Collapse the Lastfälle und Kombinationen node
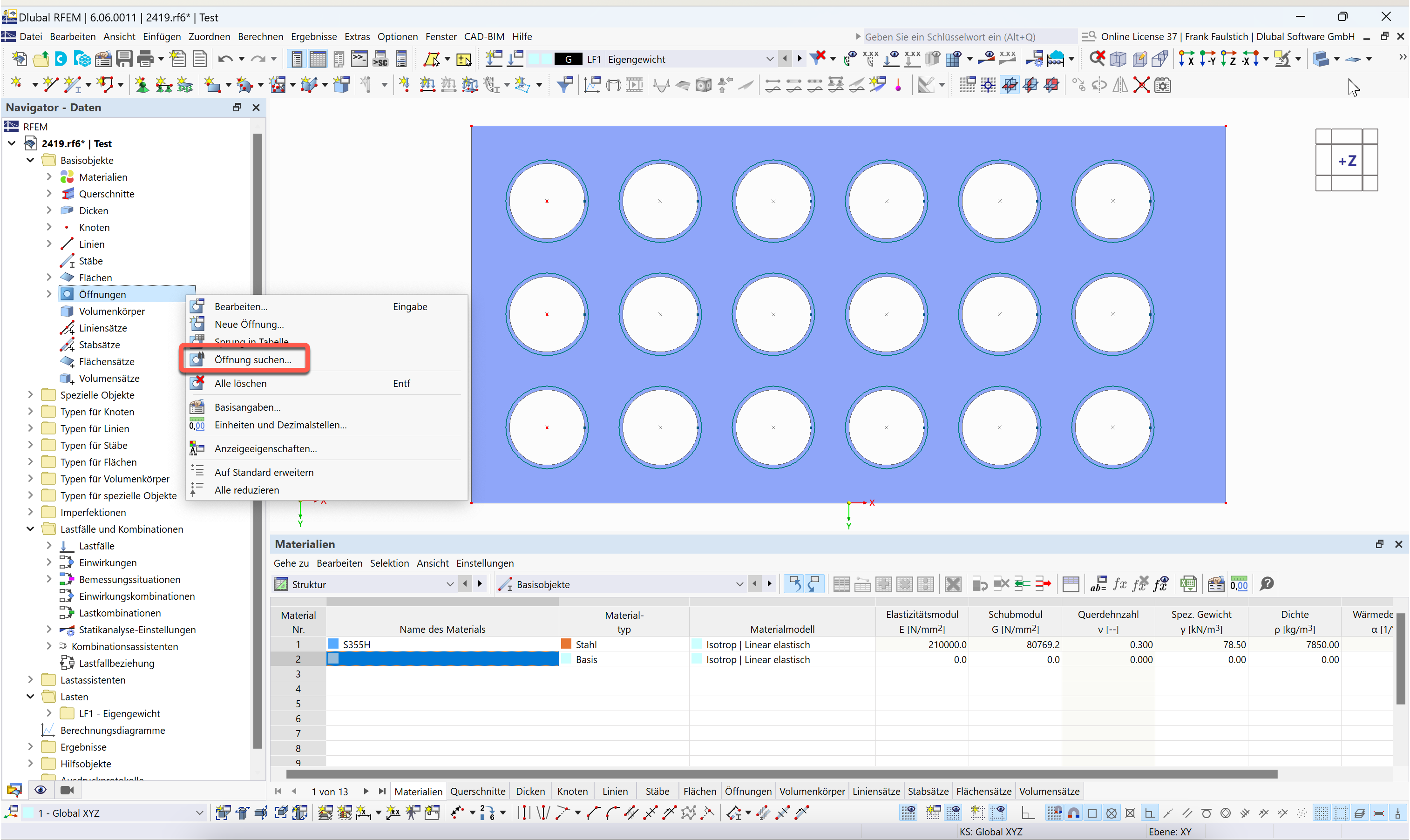Viewport: 1410px width, 840px height. click(30, 528)
